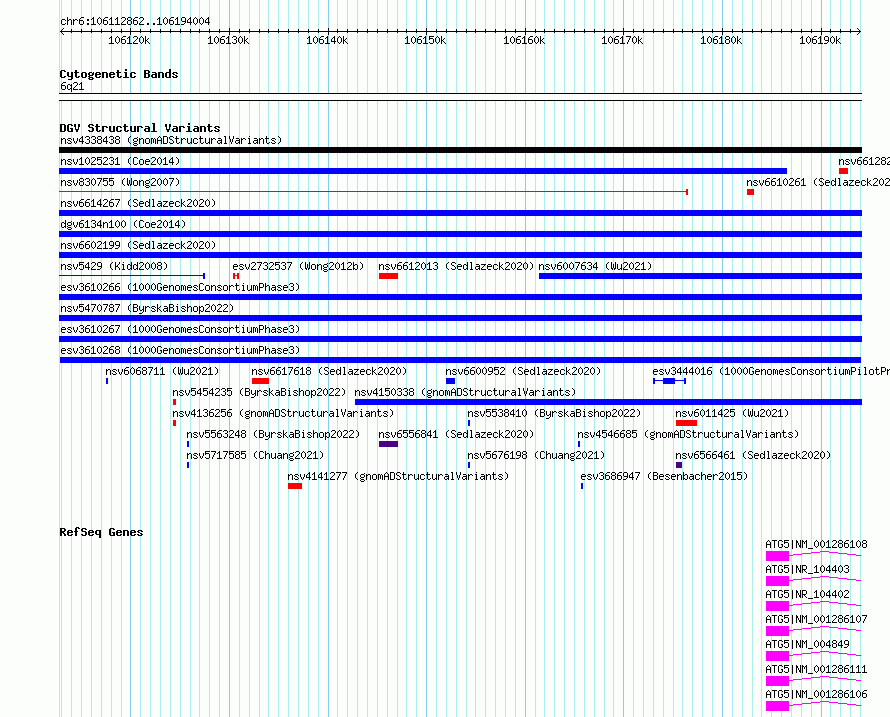Viewport: 890px width, 717px height.
Task: Click the purple nsv6556841 variant block
Action: (x=388, y=445)
